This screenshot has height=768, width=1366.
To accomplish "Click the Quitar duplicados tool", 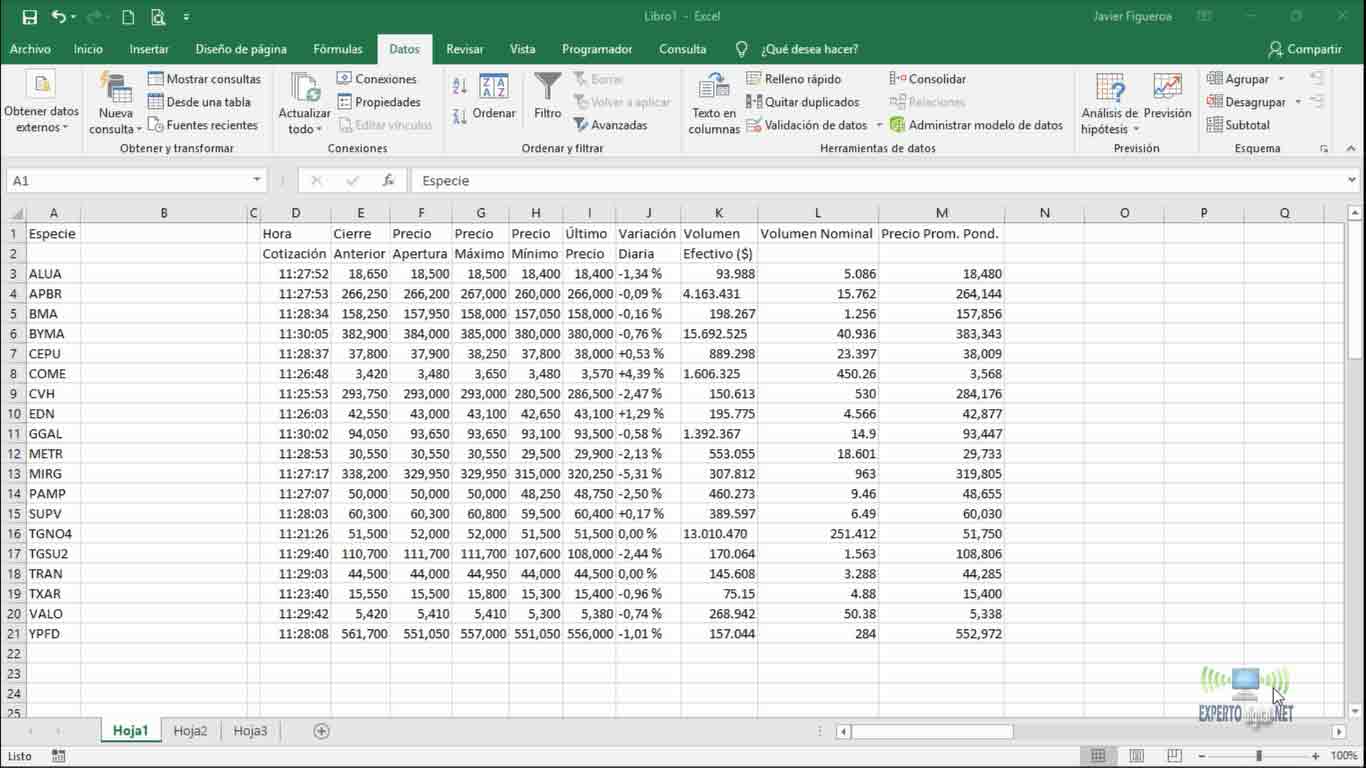I will [x=802, y=102].
